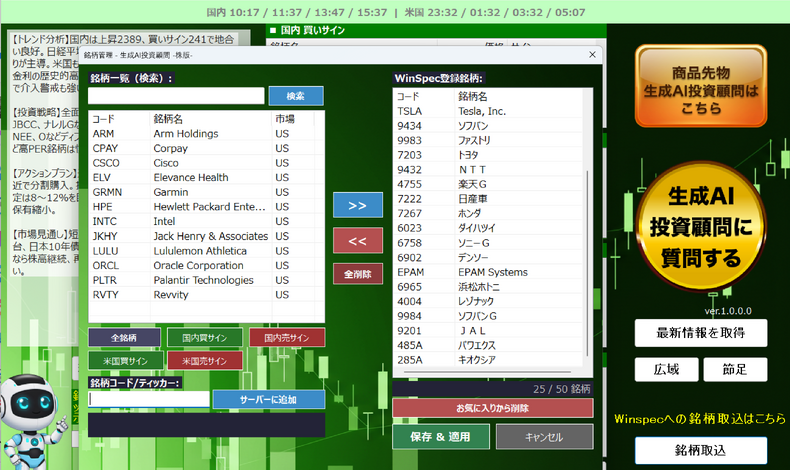Click 最新情報を取得 button
The width and height of the screenshot is (790, 470).
(x=701, y=333)
